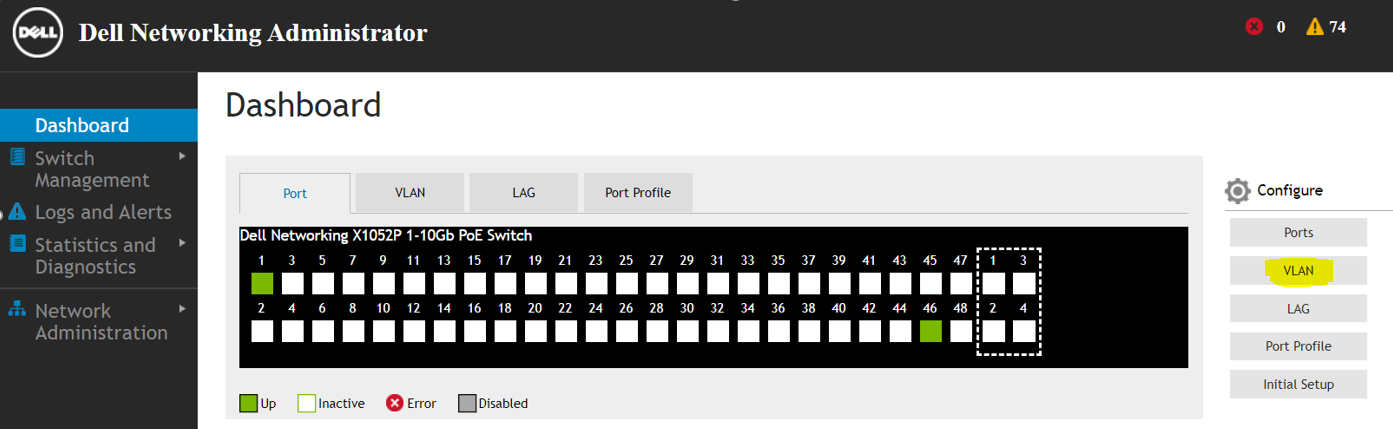Open Logs and Alerts in sidebar
1393x429 pixels.
click(x=103, y=212)
